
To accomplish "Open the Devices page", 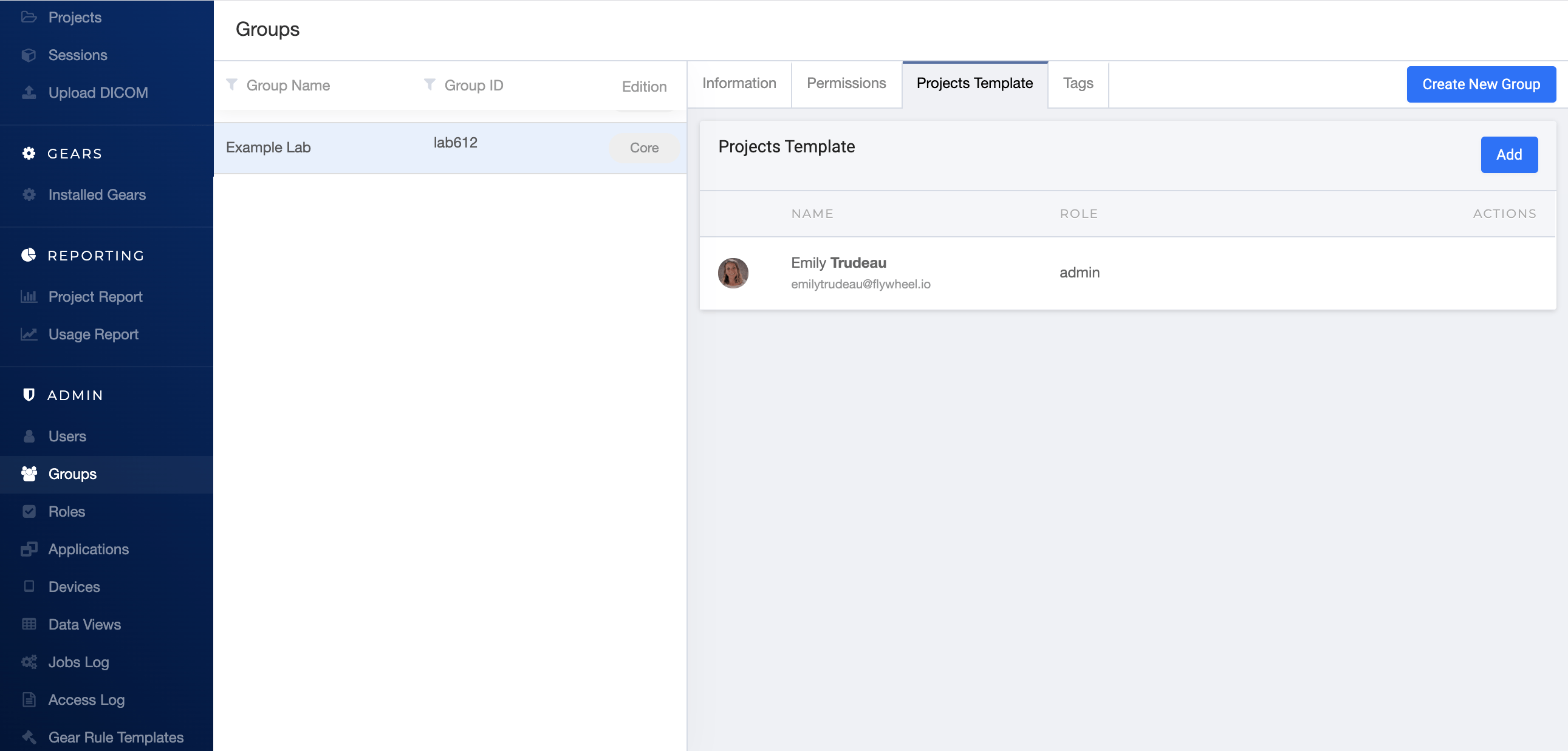I will coord(29,587).
